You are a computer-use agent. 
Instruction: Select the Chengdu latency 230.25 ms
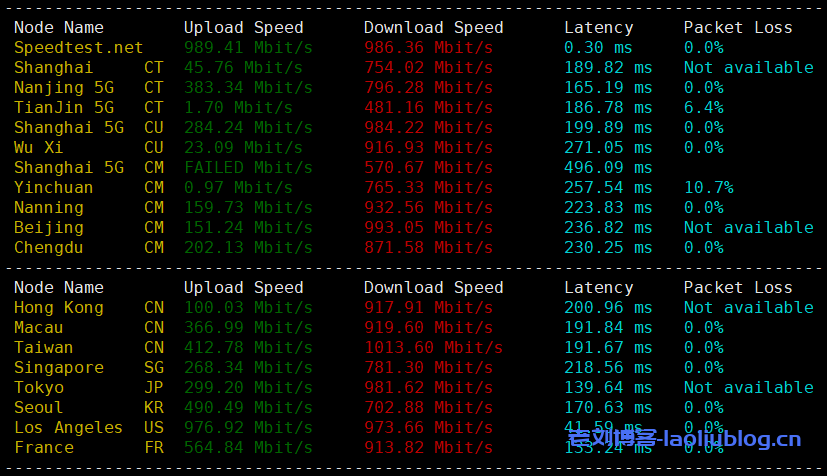point(608,248)
